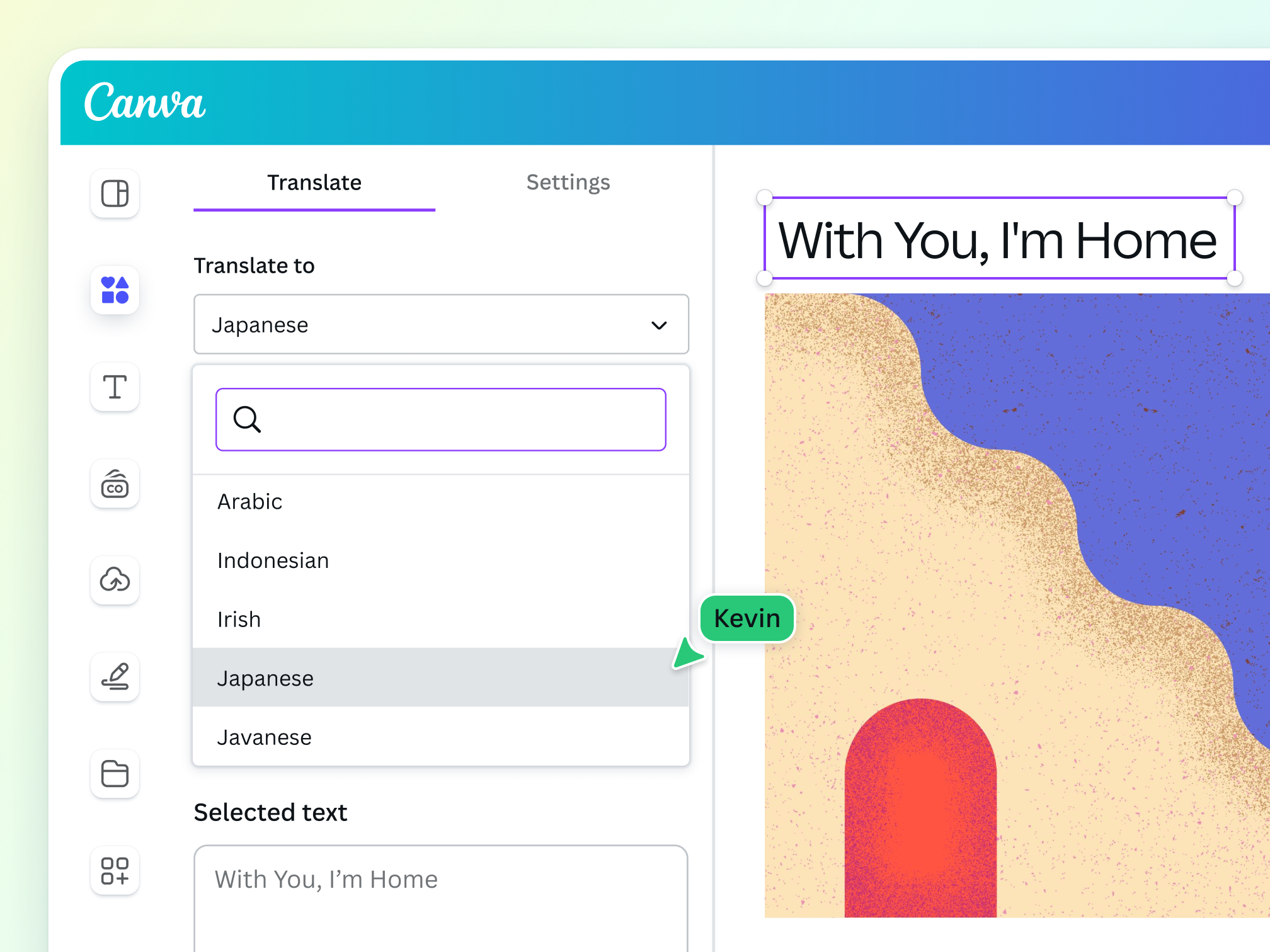Open the Text tool in sidebar
Screen dimensions: 1270x952
click(115, 387)
